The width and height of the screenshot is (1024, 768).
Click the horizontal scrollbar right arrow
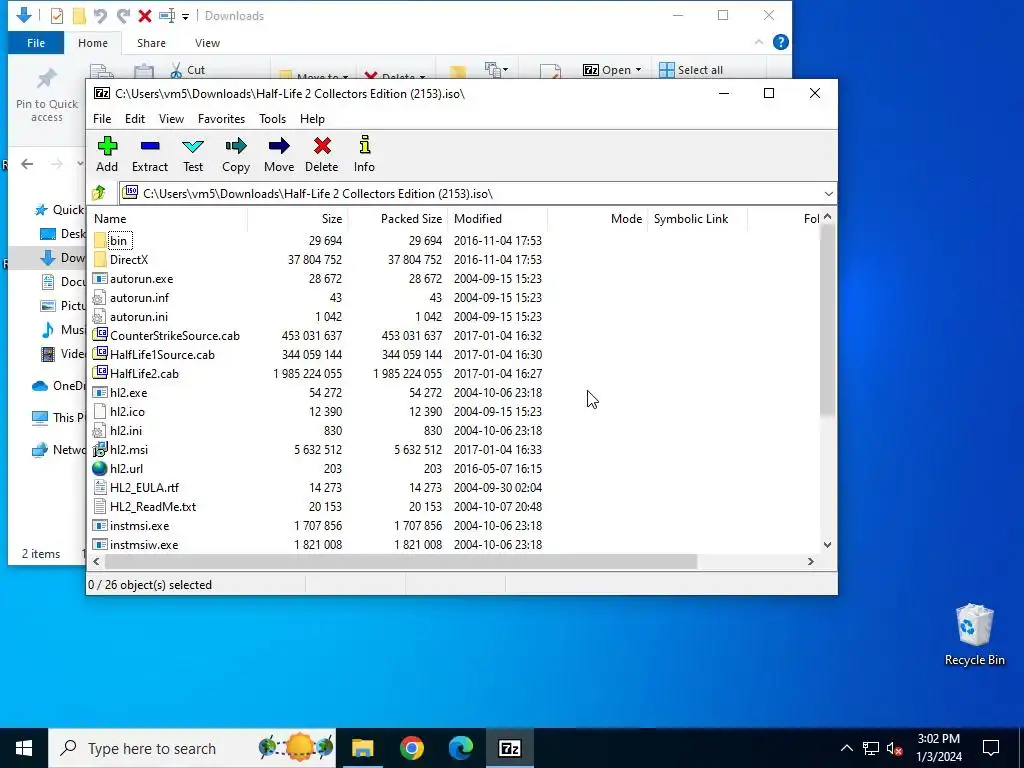coord(811,562)
